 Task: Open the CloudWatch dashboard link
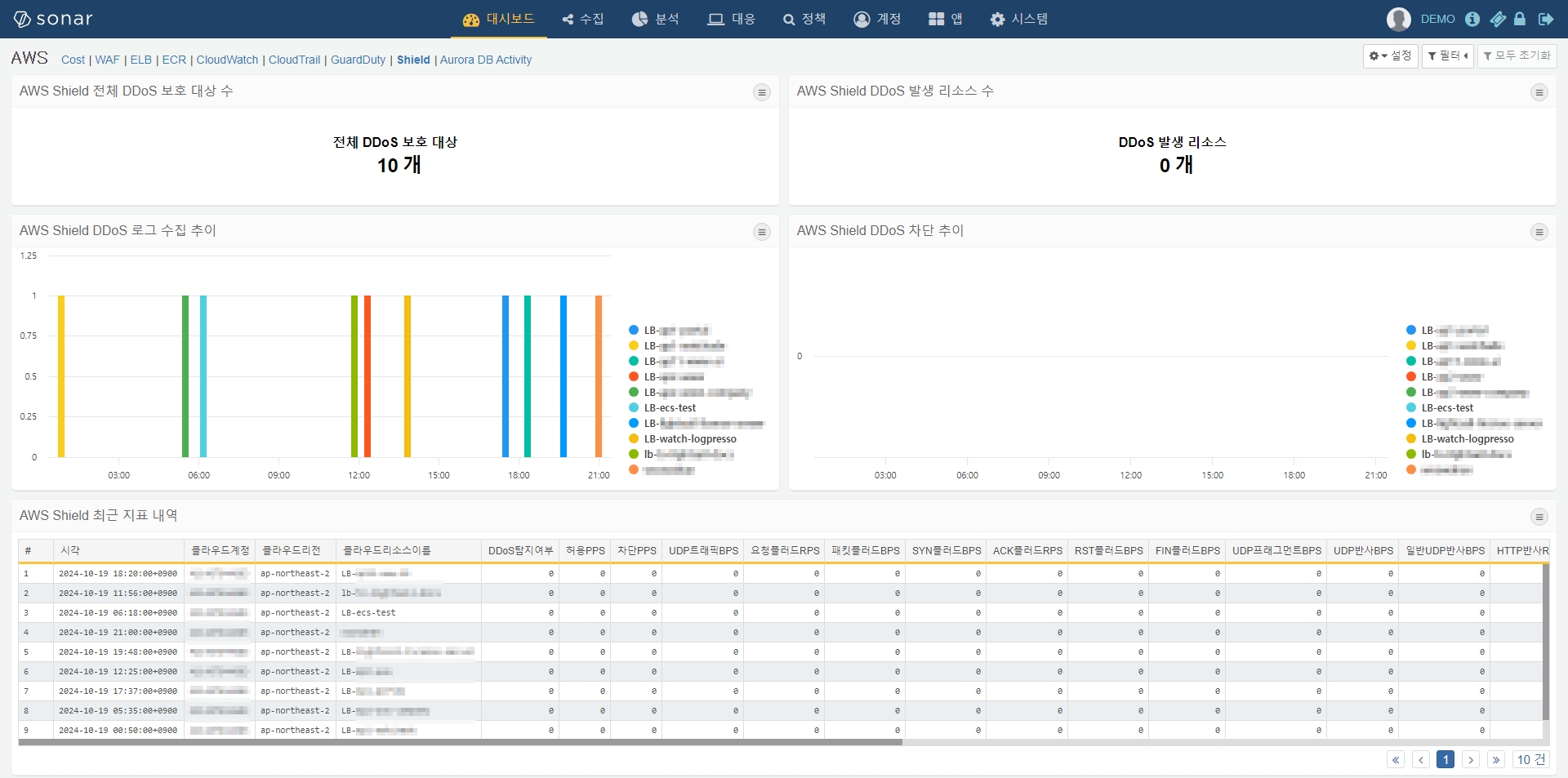coord(227,60)
